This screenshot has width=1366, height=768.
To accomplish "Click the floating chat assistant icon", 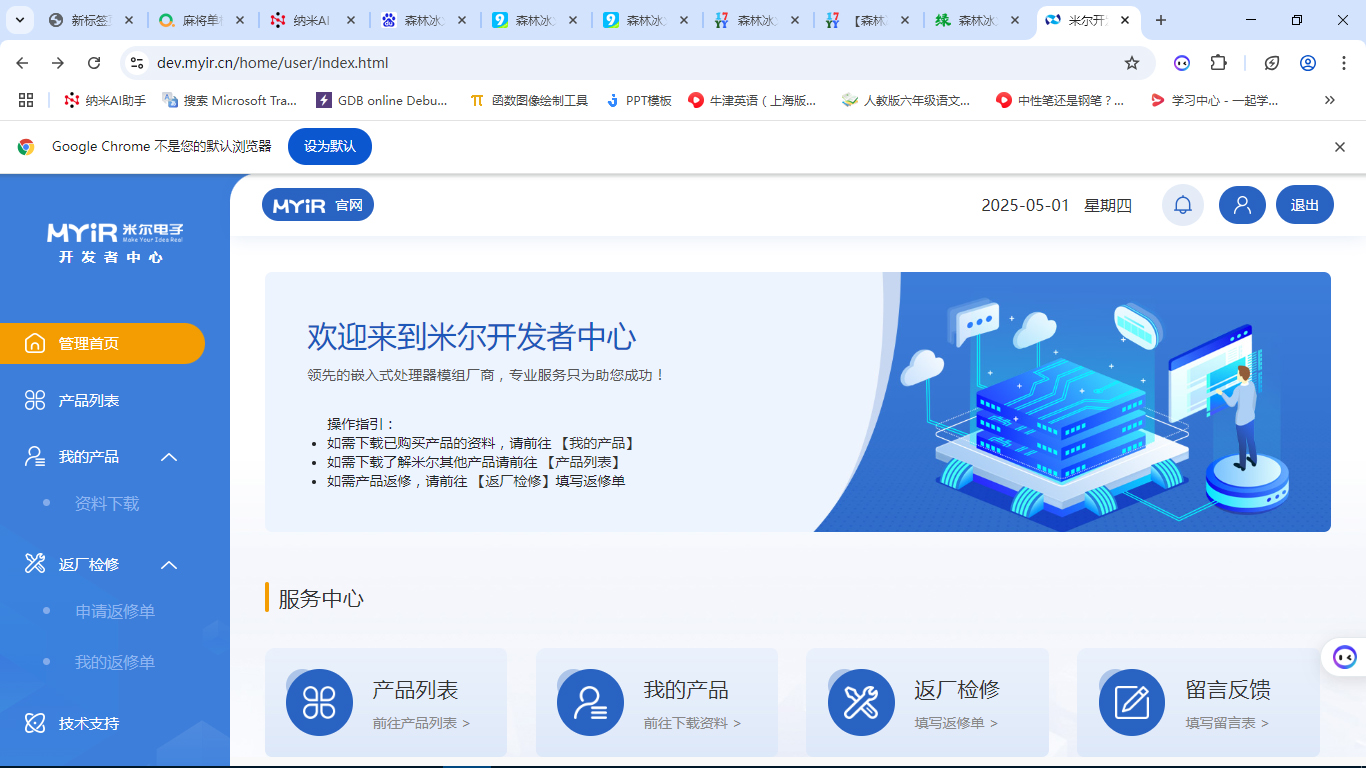I will point(1345,657).
